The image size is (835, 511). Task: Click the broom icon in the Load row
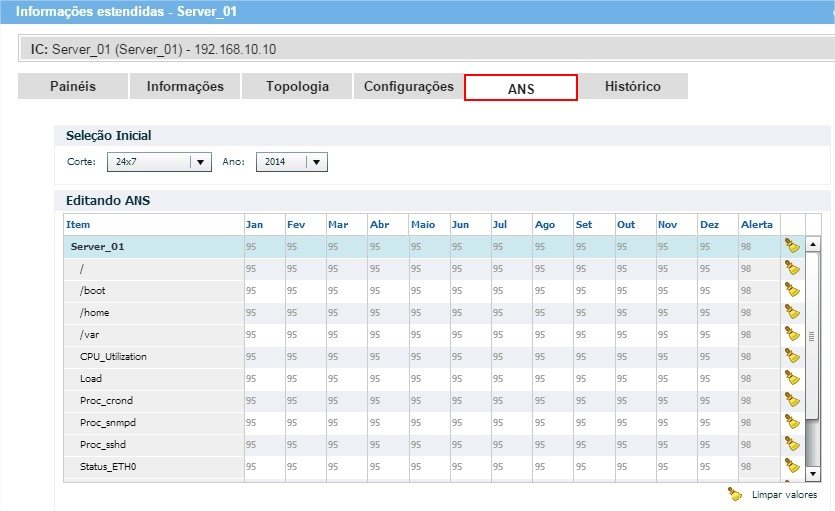tap(792, 378)
